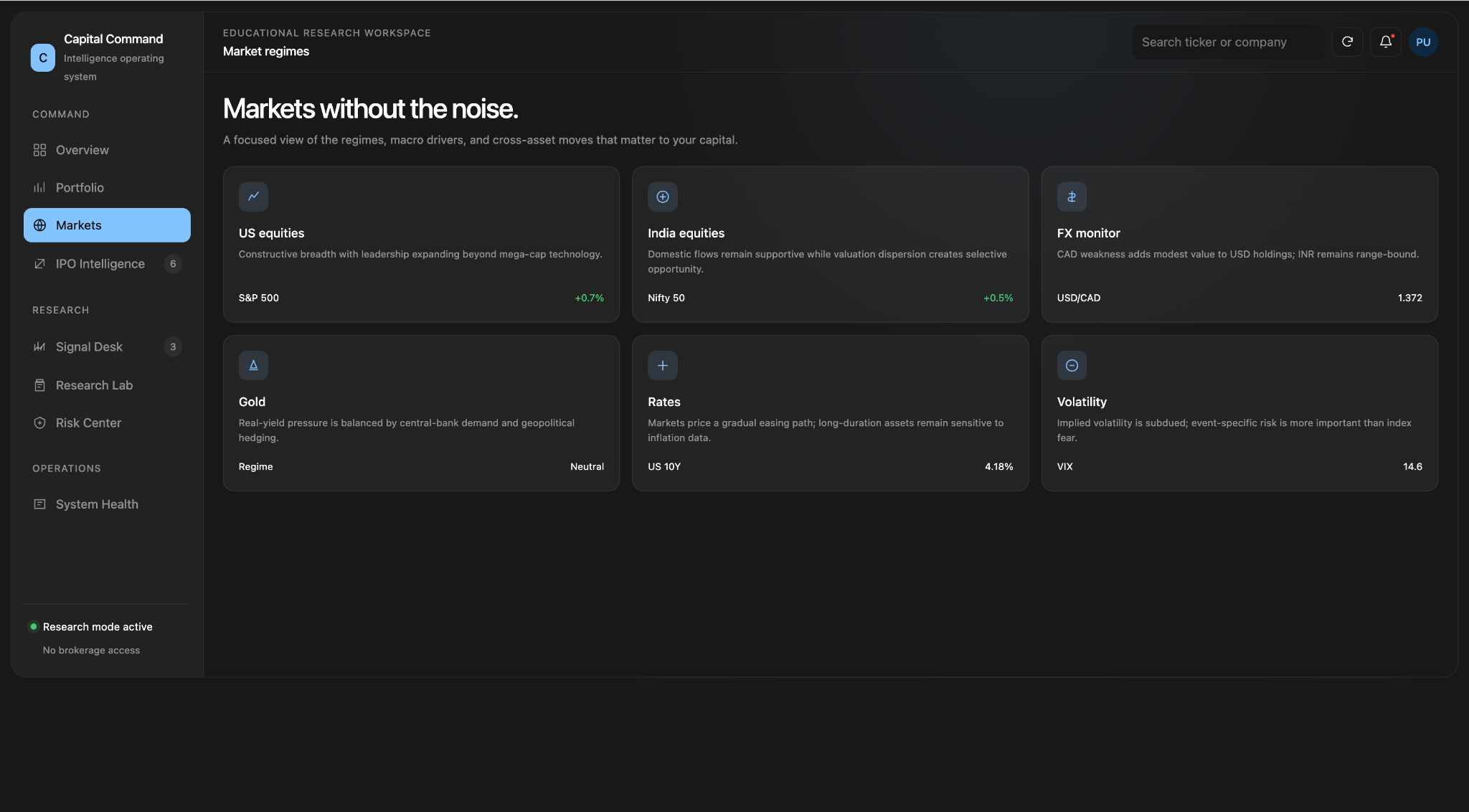Viewport: 1469px width, 812px height.
Task: Click the 14.6 VIX value
Action: click(x=1413, y=466)
